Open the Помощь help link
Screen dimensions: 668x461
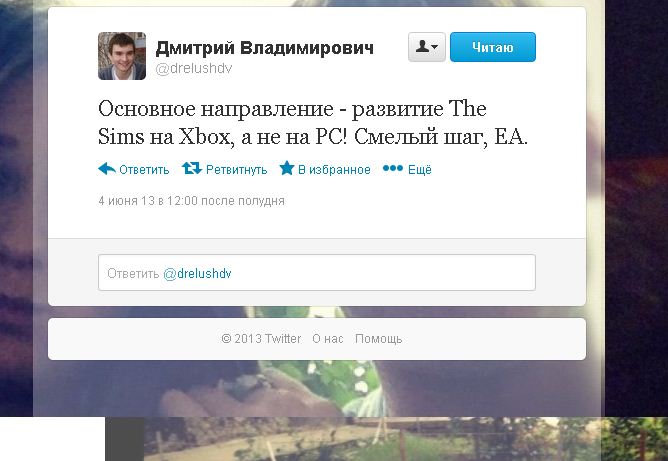coord(379,339)
